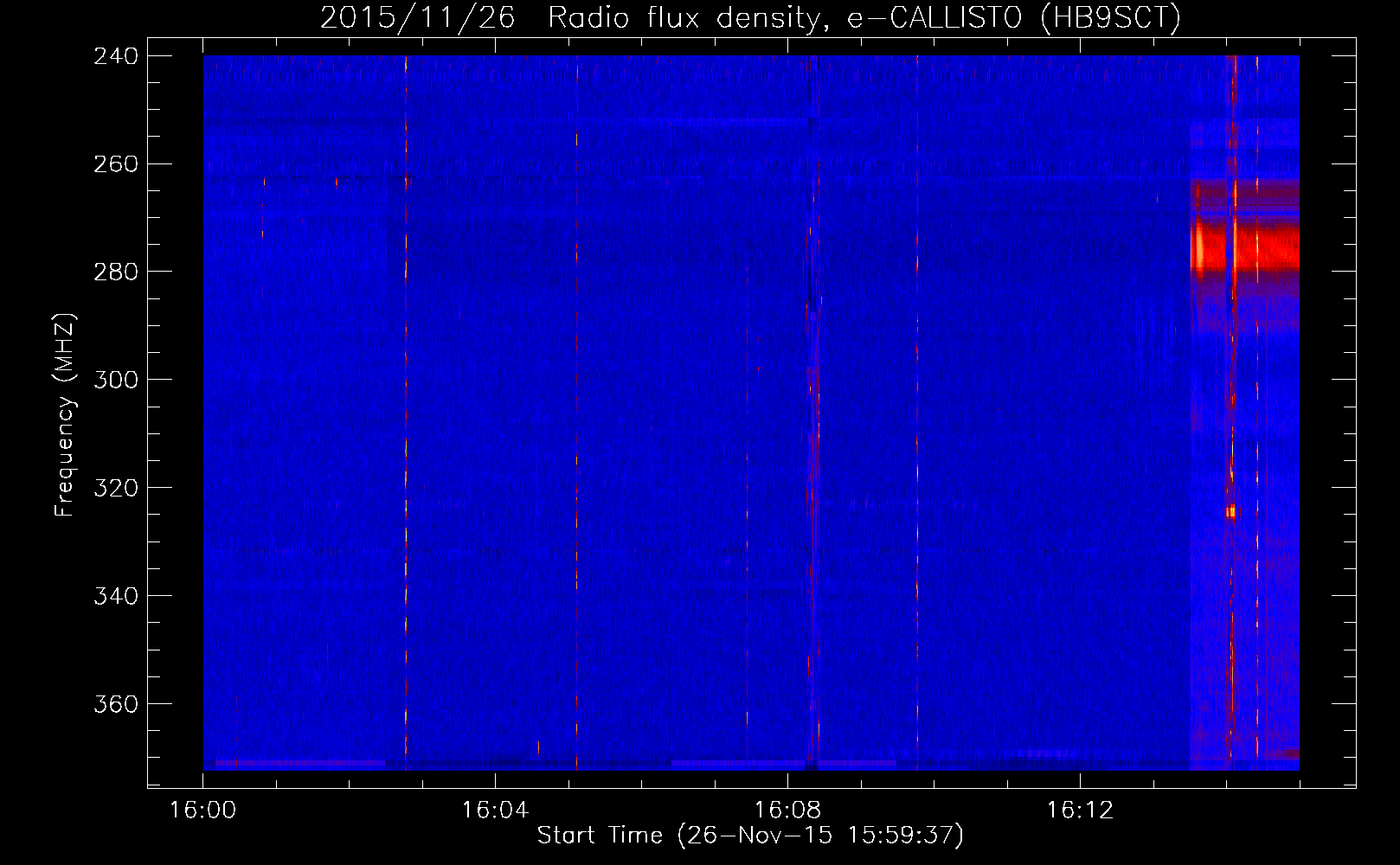Click the "Frequency (MHZ)" y-axis label

click(x=65, y=415)
